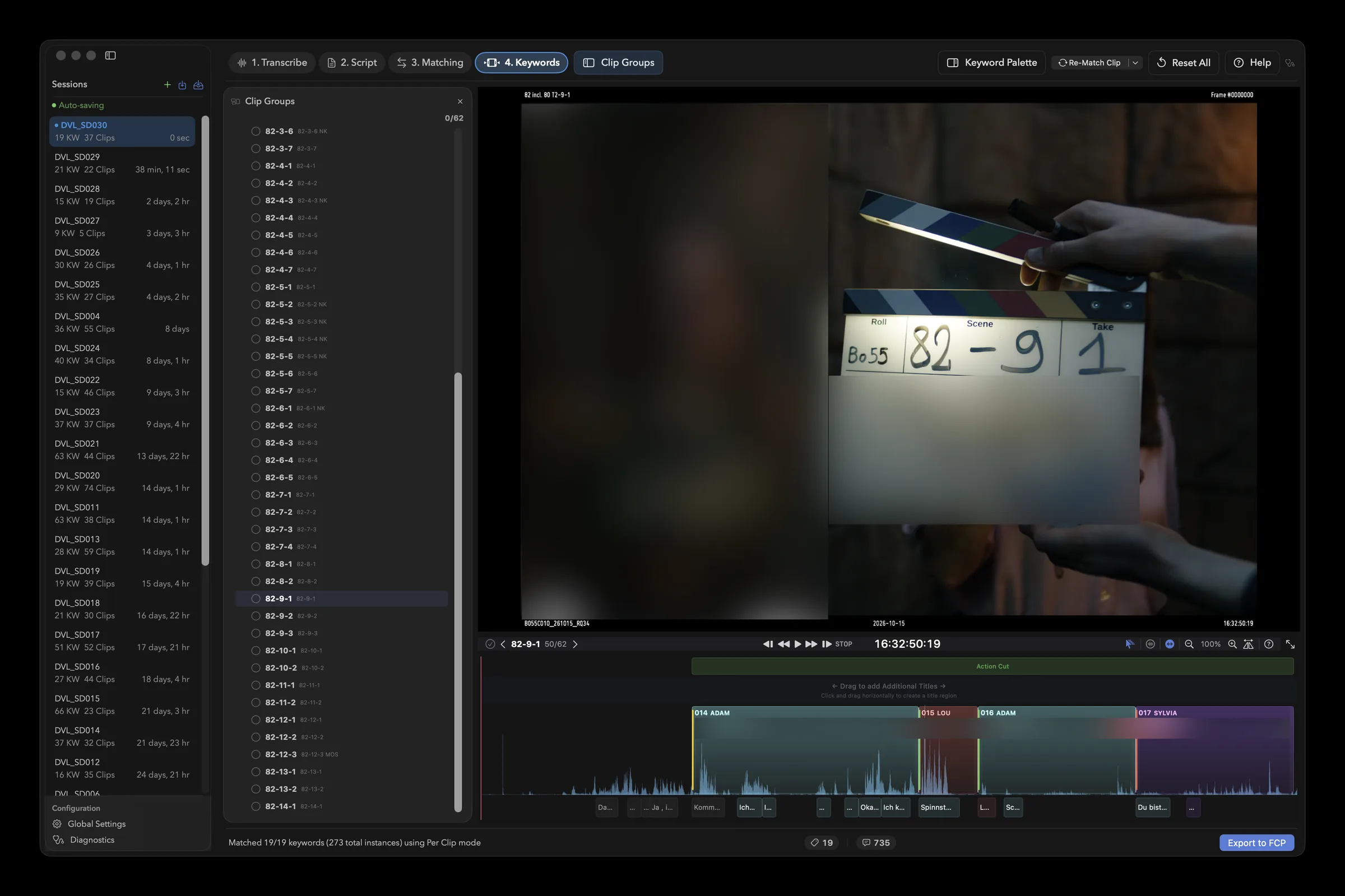Click the import session icon beside plus
This screenshot has height=896, width=1345.
pyautogui.click(x=182, y=85)
